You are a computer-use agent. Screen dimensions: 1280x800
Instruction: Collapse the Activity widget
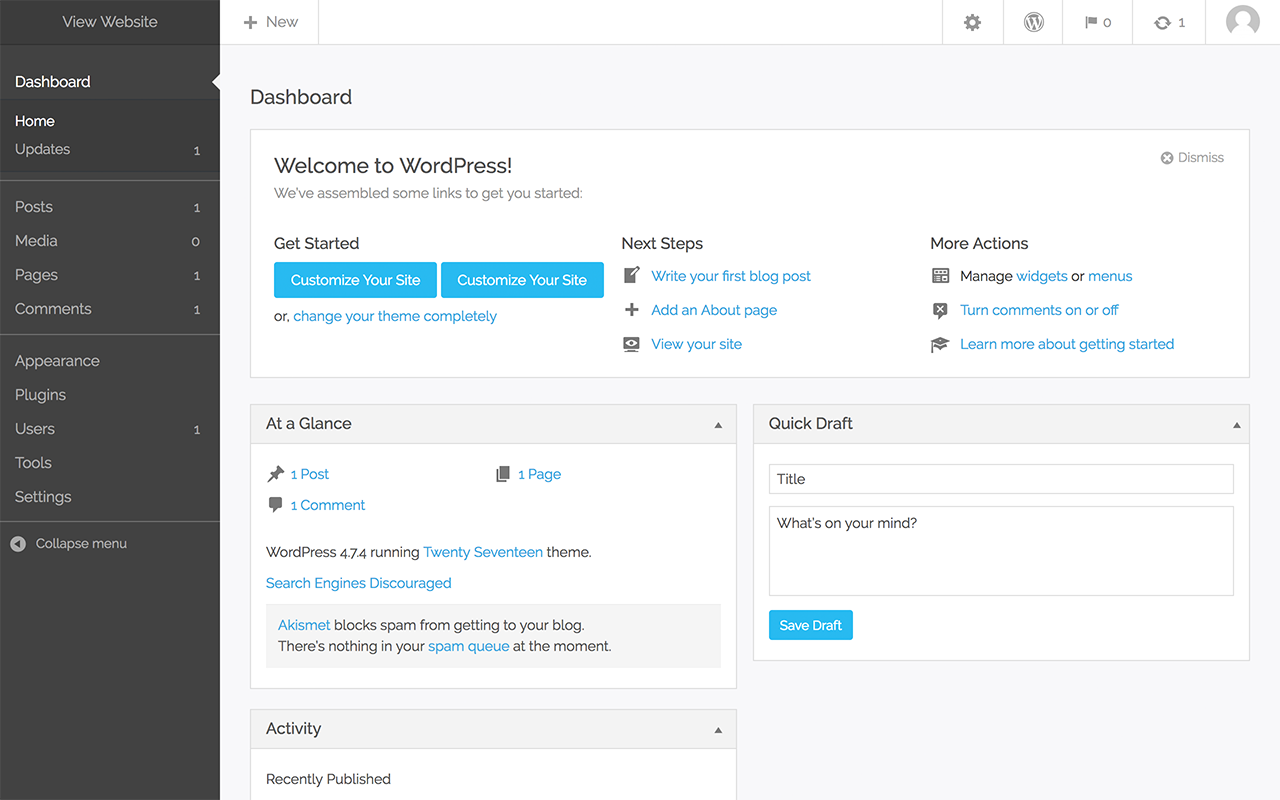718,730
